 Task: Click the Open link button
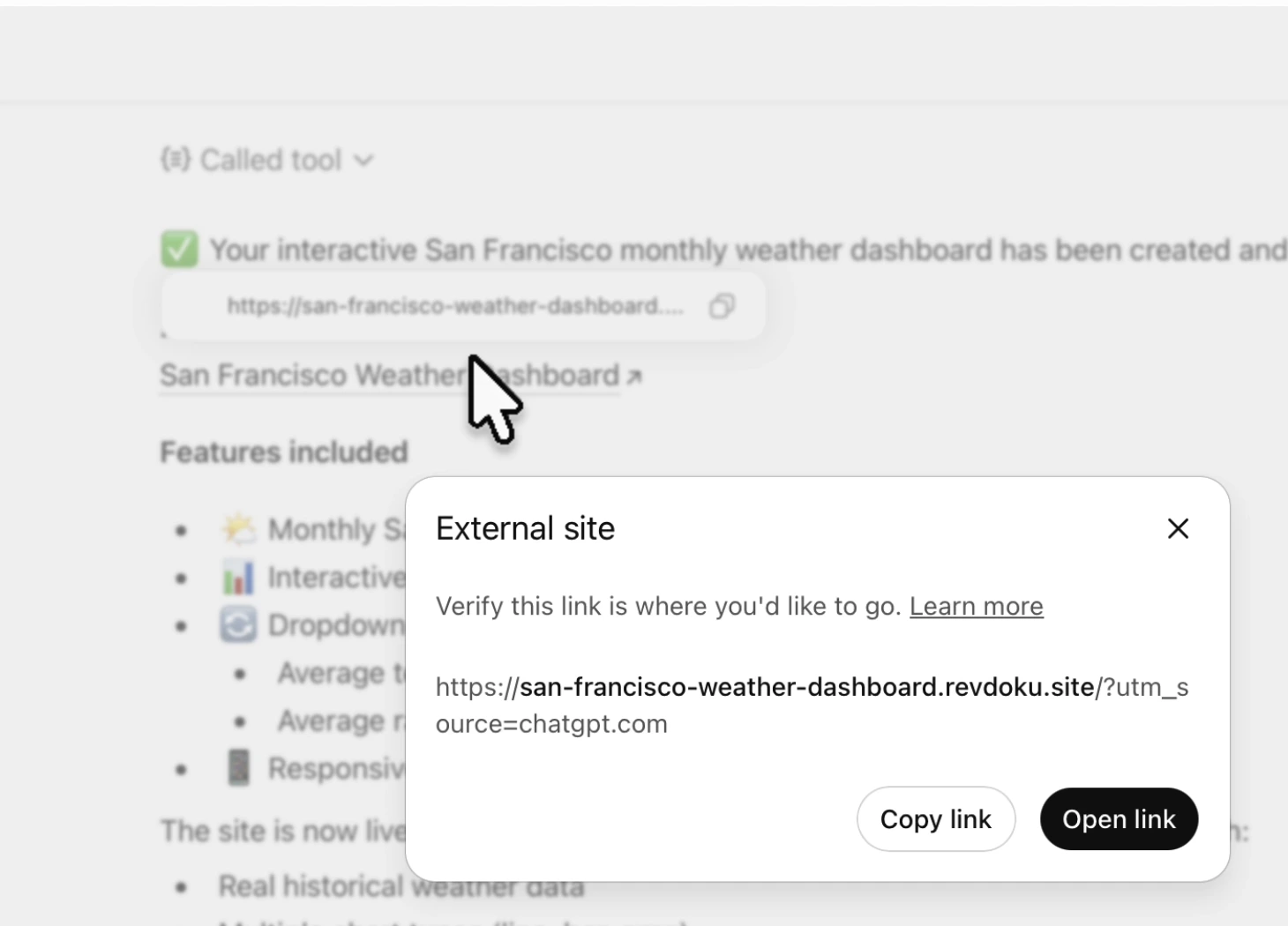pos(1119,819)
